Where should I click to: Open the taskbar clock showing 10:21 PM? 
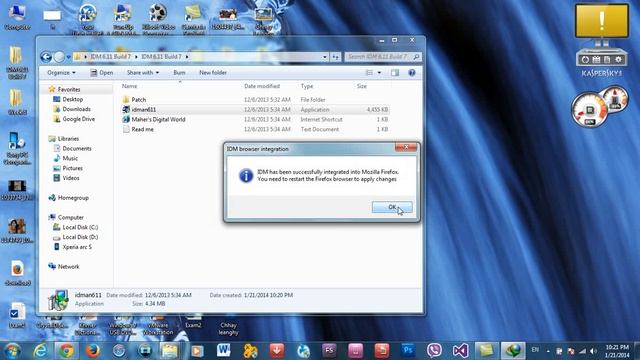click(x=617, y=351)
